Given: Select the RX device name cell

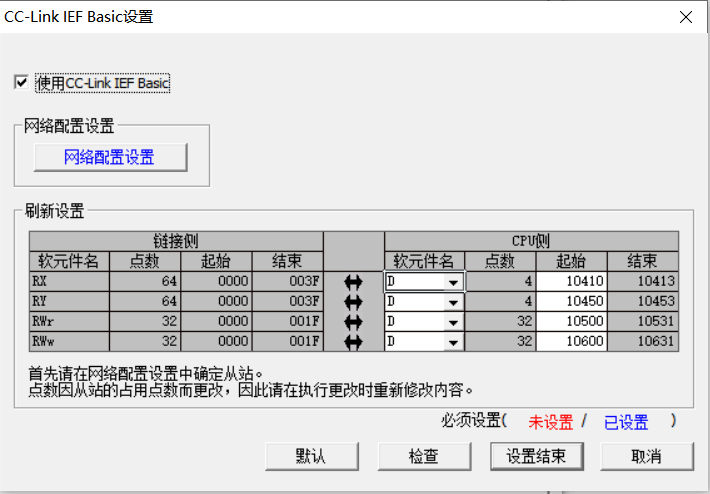Looking at the screenshot, I should click(x=69, y=281).
